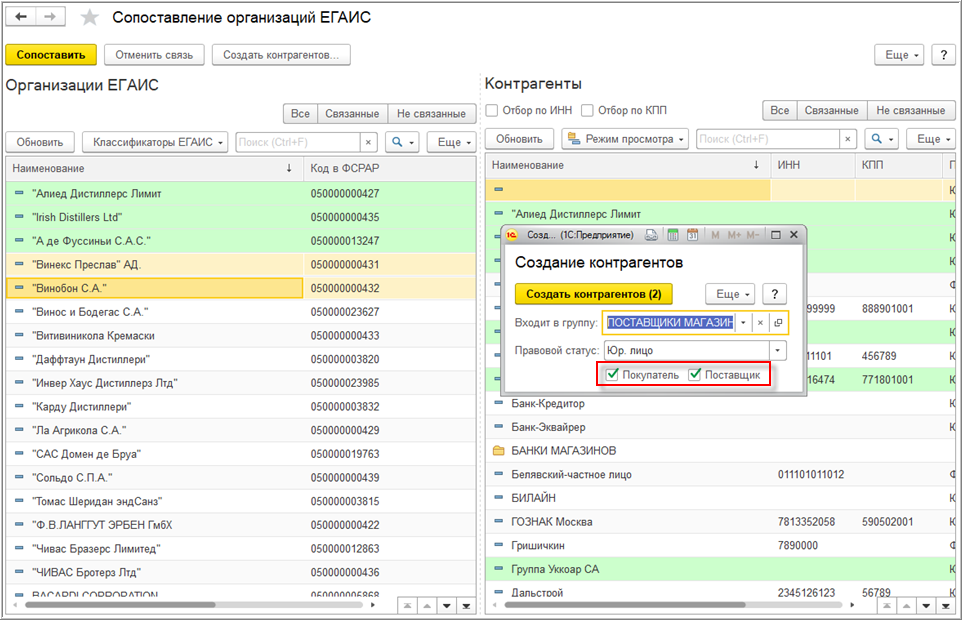Image resolution: width=962 pixels, height=620 pixels.
Task: Click the M memory button in dialog title bar
Action: pos(715,235)
